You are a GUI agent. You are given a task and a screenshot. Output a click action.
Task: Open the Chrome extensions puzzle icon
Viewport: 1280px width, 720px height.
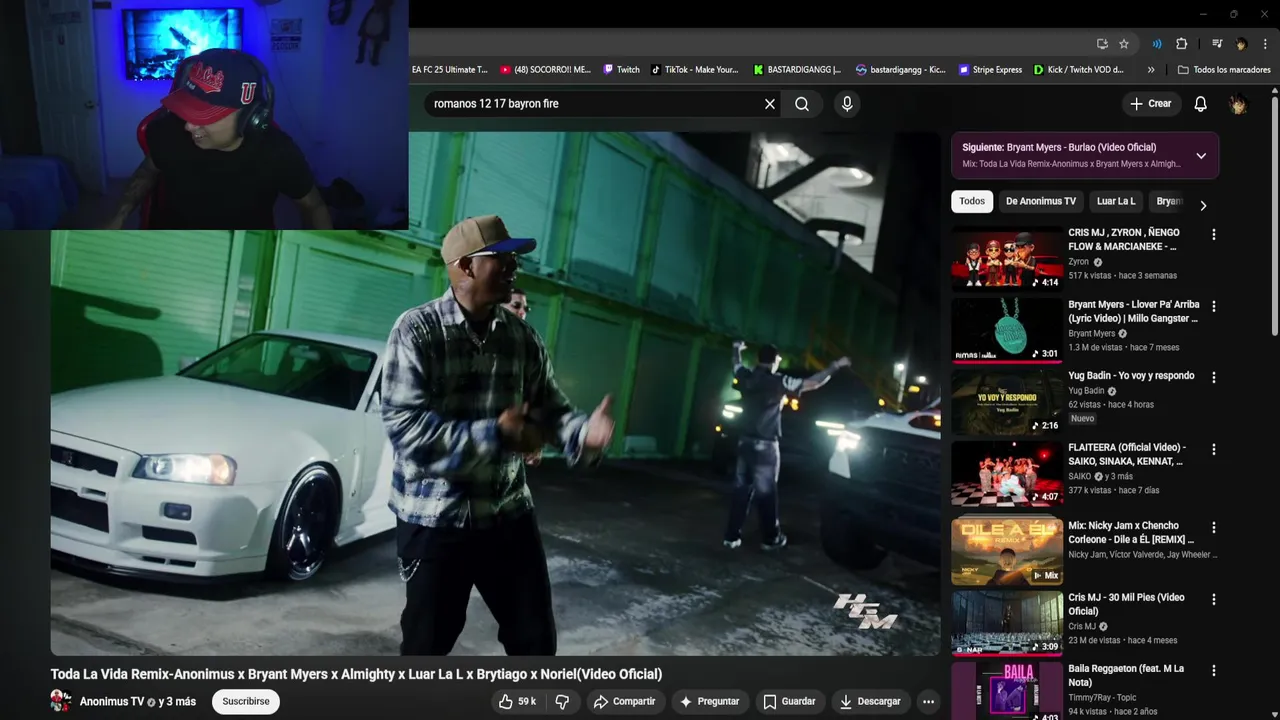(x=1181, y=44)
